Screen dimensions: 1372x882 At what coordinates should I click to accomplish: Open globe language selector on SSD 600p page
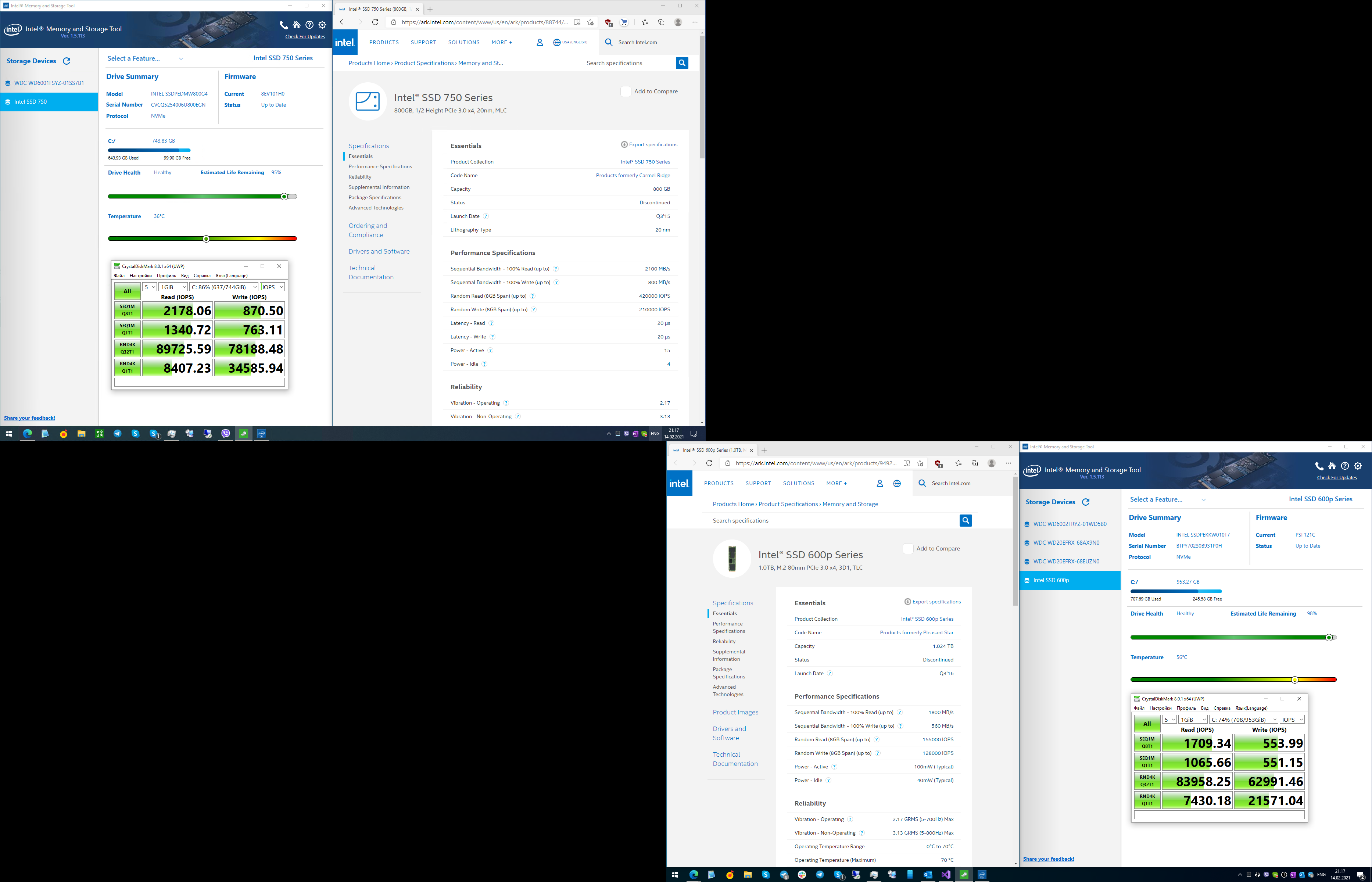(897, 483)
